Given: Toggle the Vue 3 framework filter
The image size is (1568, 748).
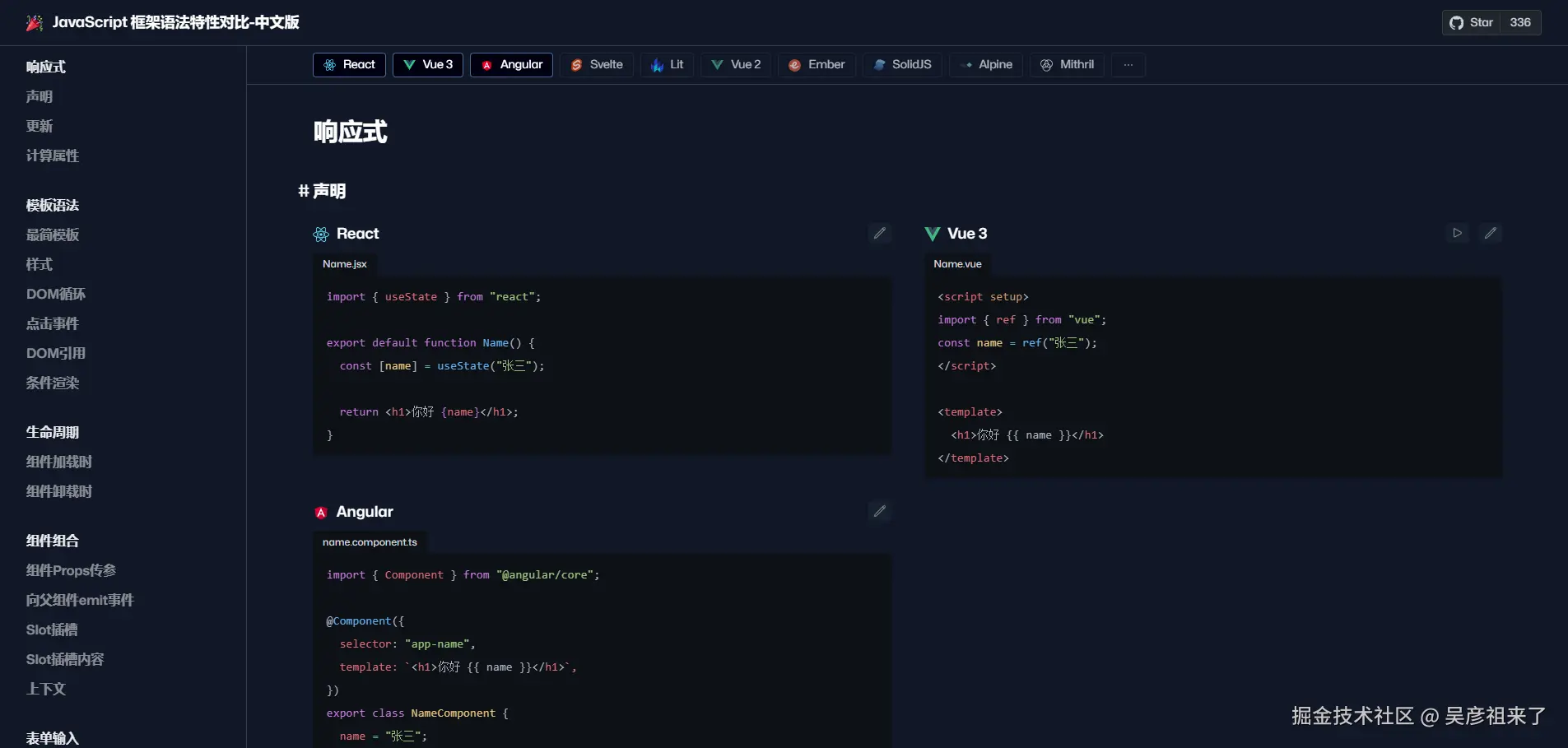Looking at the screenshot, I should [x=428, y=65].
